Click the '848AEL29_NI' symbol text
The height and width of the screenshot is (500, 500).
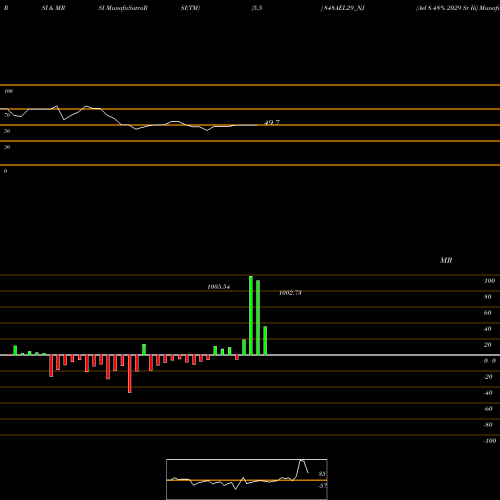tap(343, 8)
